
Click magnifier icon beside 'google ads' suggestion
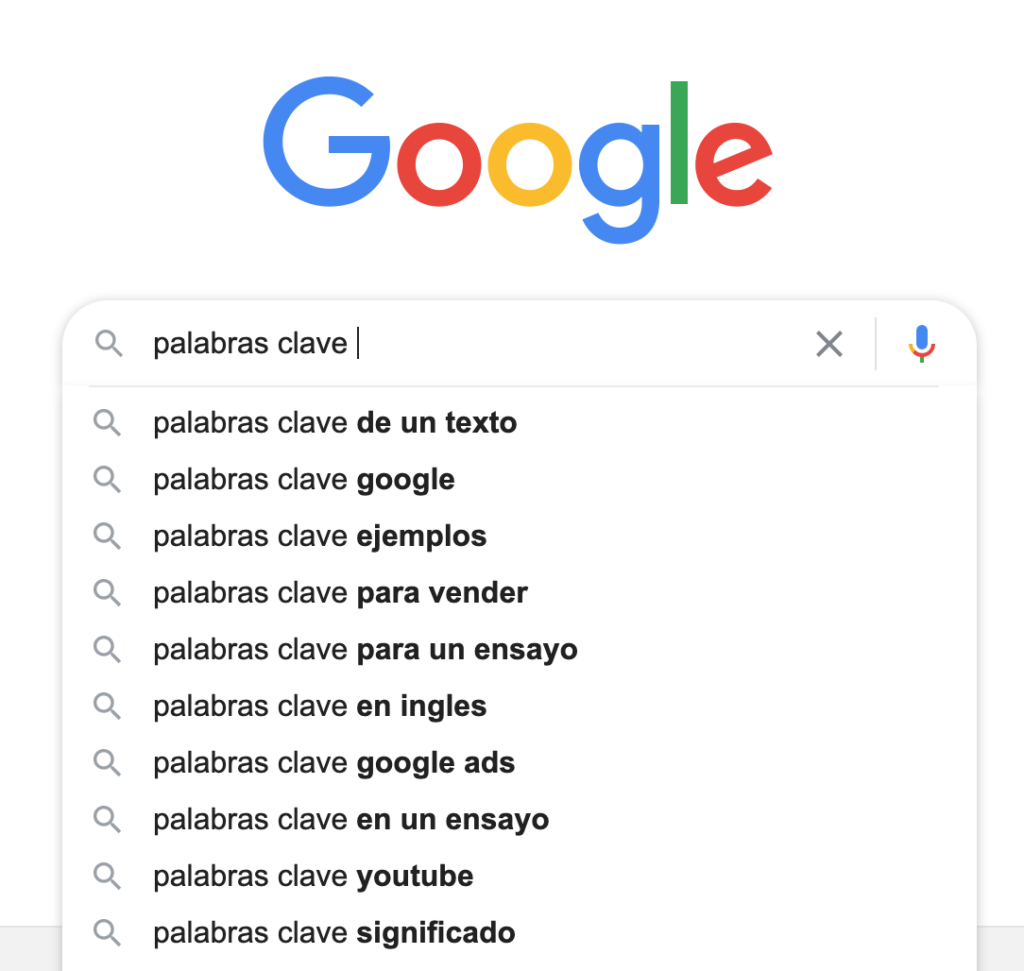click(107, 763)
